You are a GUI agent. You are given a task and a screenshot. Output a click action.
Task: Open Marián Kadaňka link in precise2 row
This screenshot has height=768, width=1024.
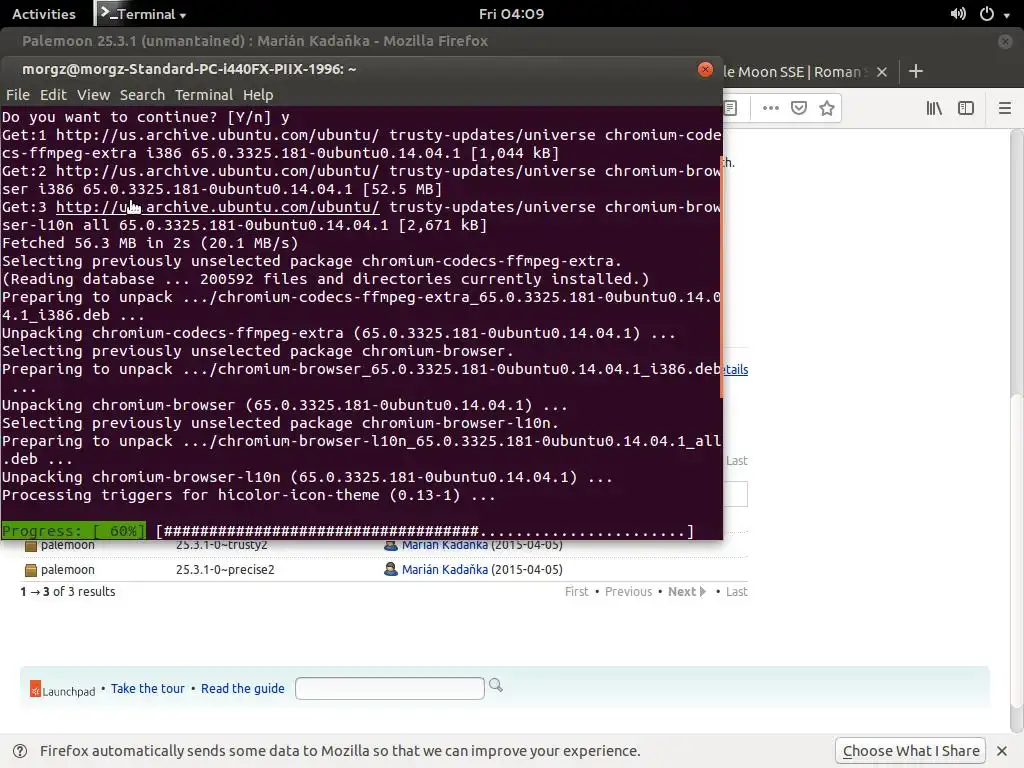click(x=445, y=569)
